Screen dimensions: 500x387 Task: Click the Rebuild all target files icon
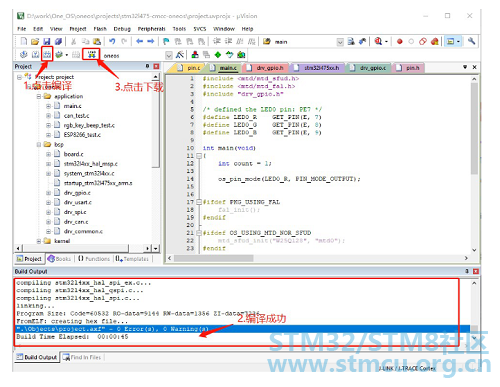click(47, 55)
